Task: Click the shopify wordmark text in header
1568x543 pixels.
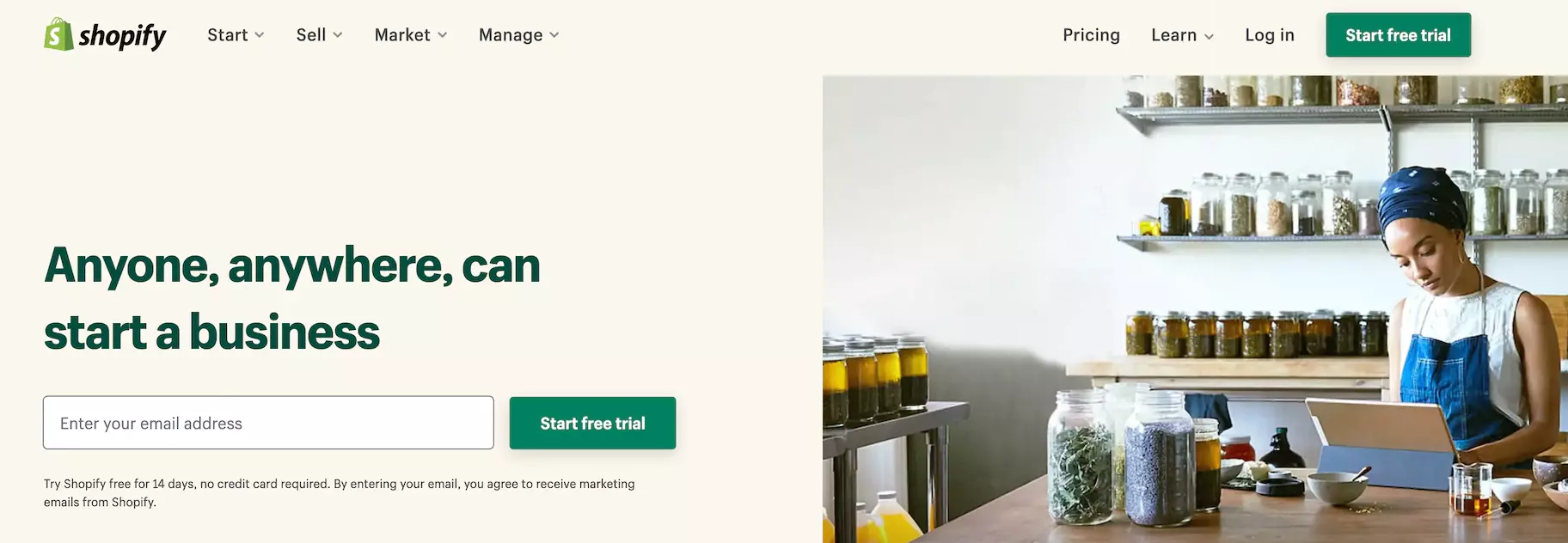Action: click(x=122, y=36)
